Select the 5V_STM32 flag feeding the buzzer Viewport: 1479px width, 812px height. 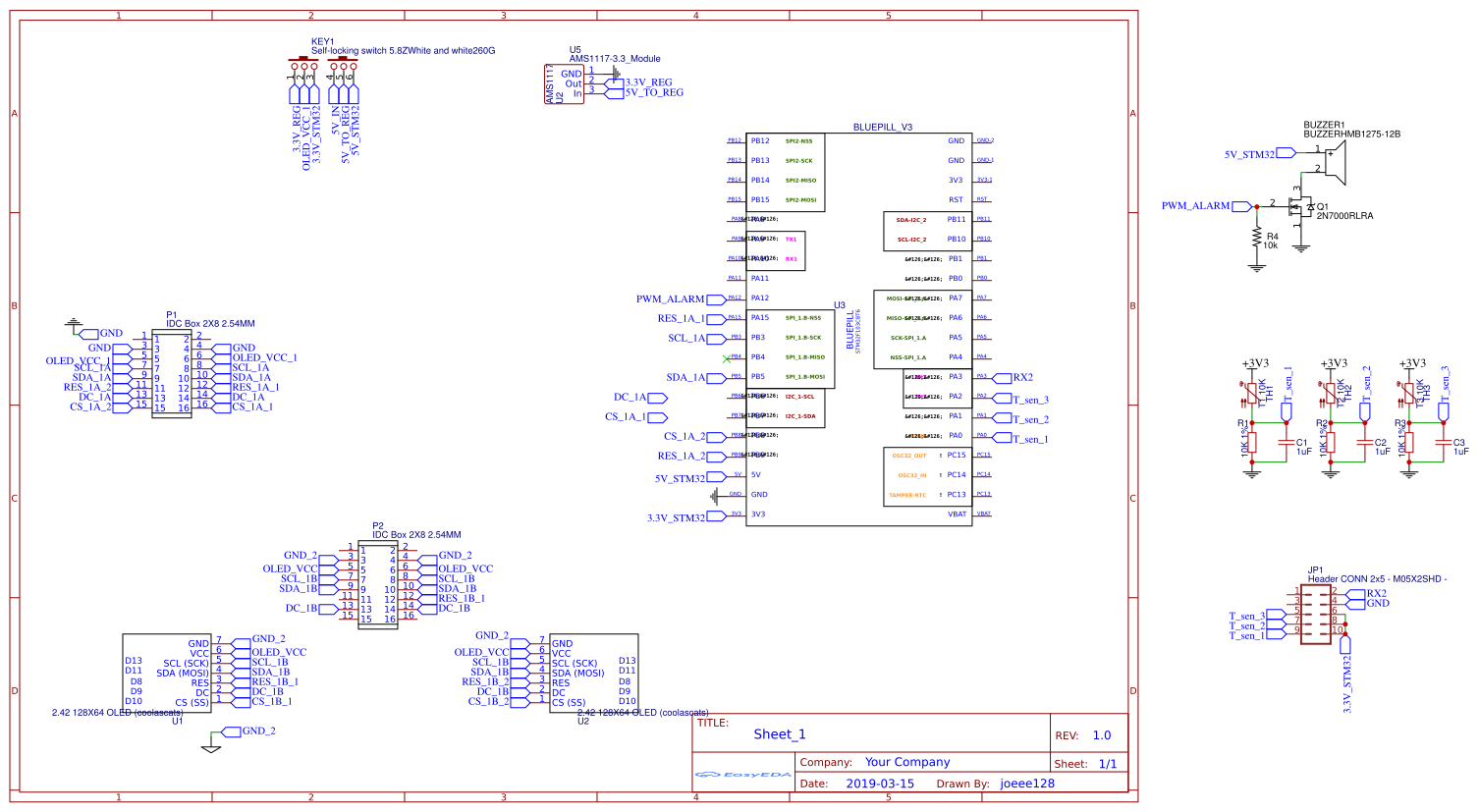(1260, 154)
